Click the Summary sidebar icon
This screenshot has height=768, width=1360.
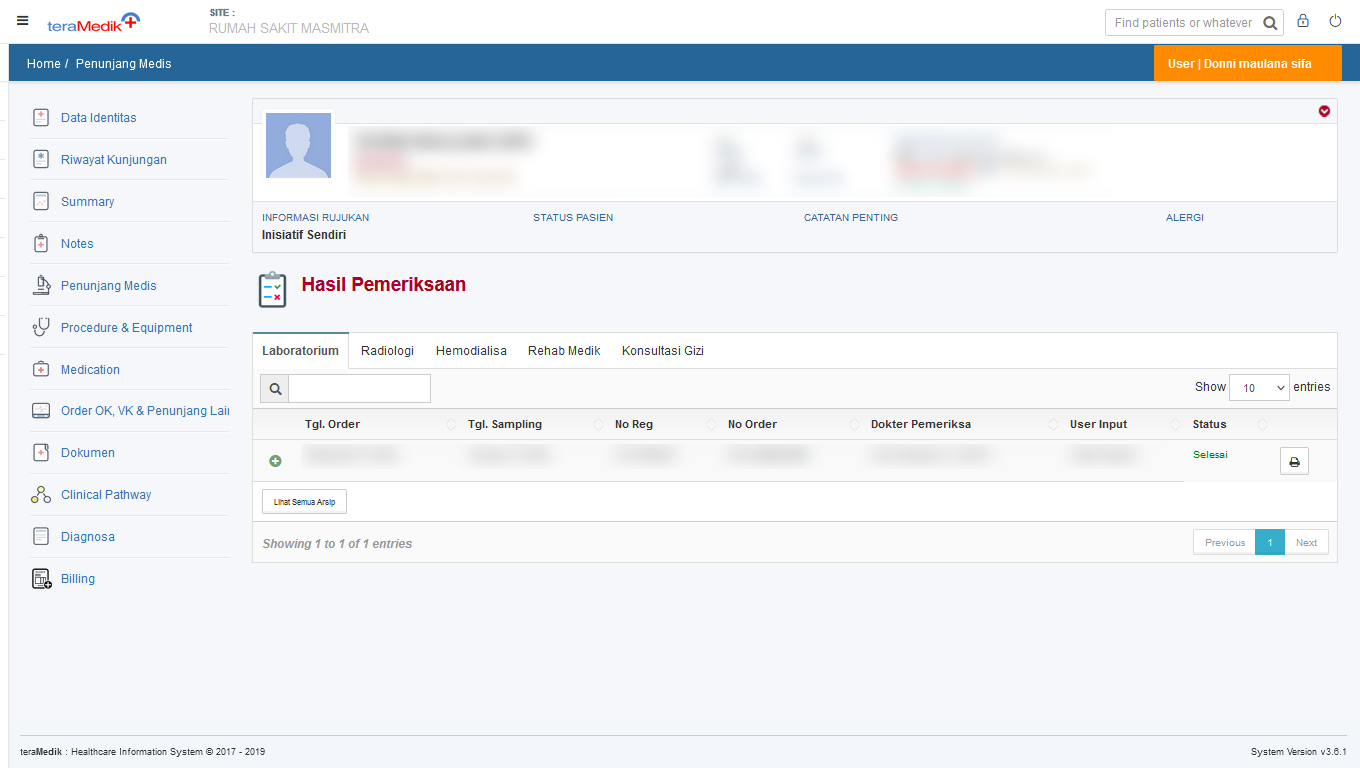click(x=41, y=201)
